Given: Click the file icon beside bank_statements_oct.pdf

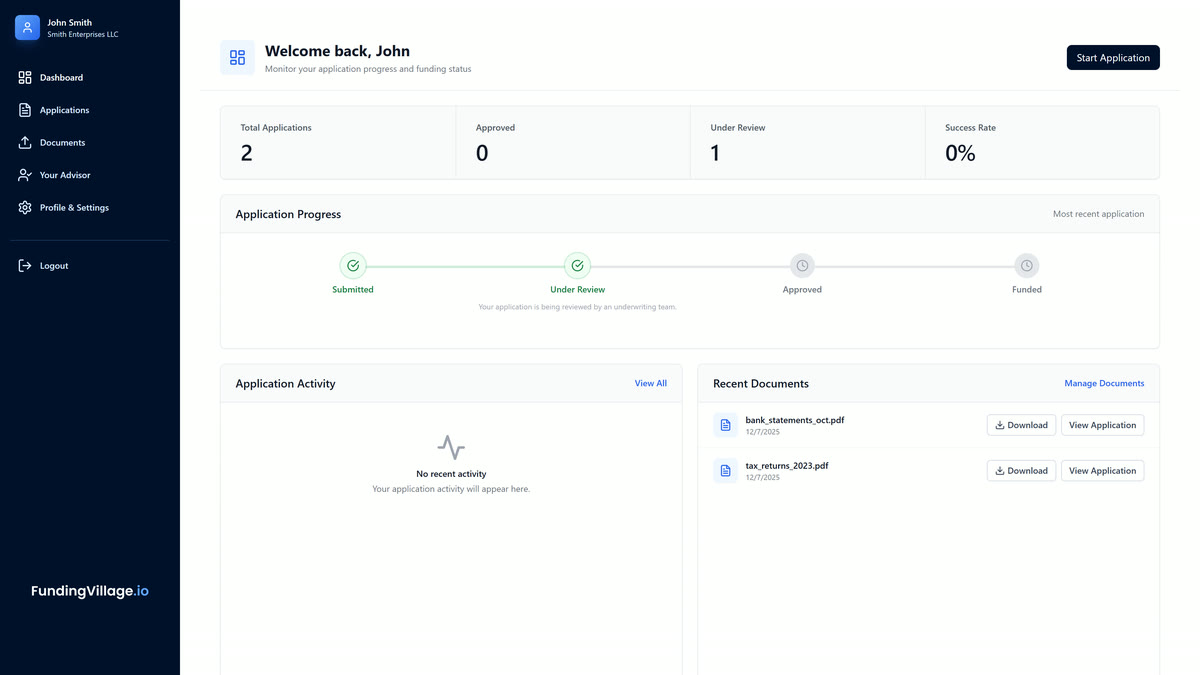Looking at the screenshot, I should coord(725,425).
